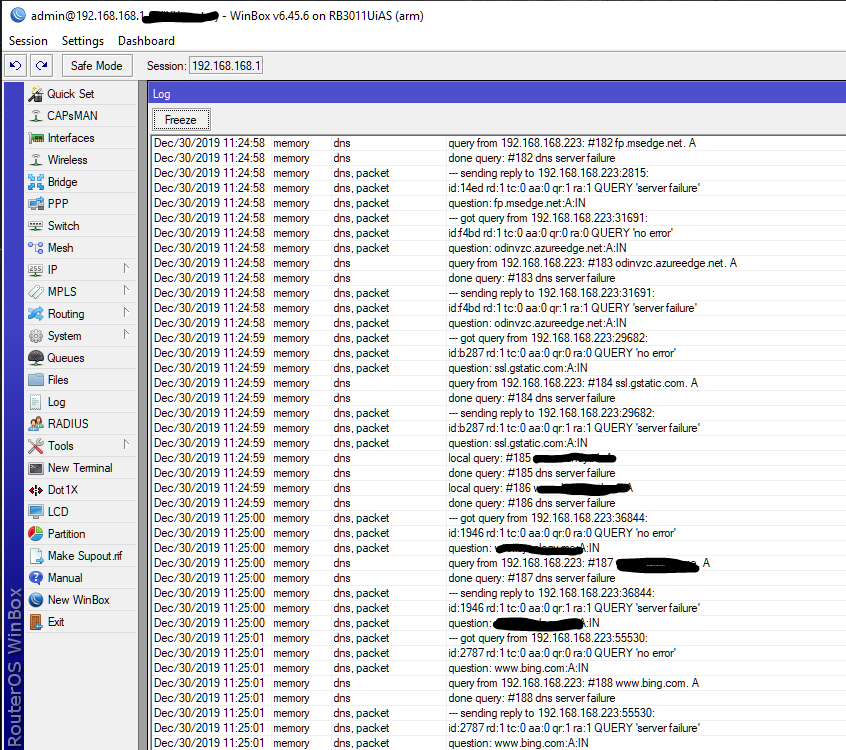The image size is (846, 750).
Task: Open the Manual help icon
Action: 36,578
